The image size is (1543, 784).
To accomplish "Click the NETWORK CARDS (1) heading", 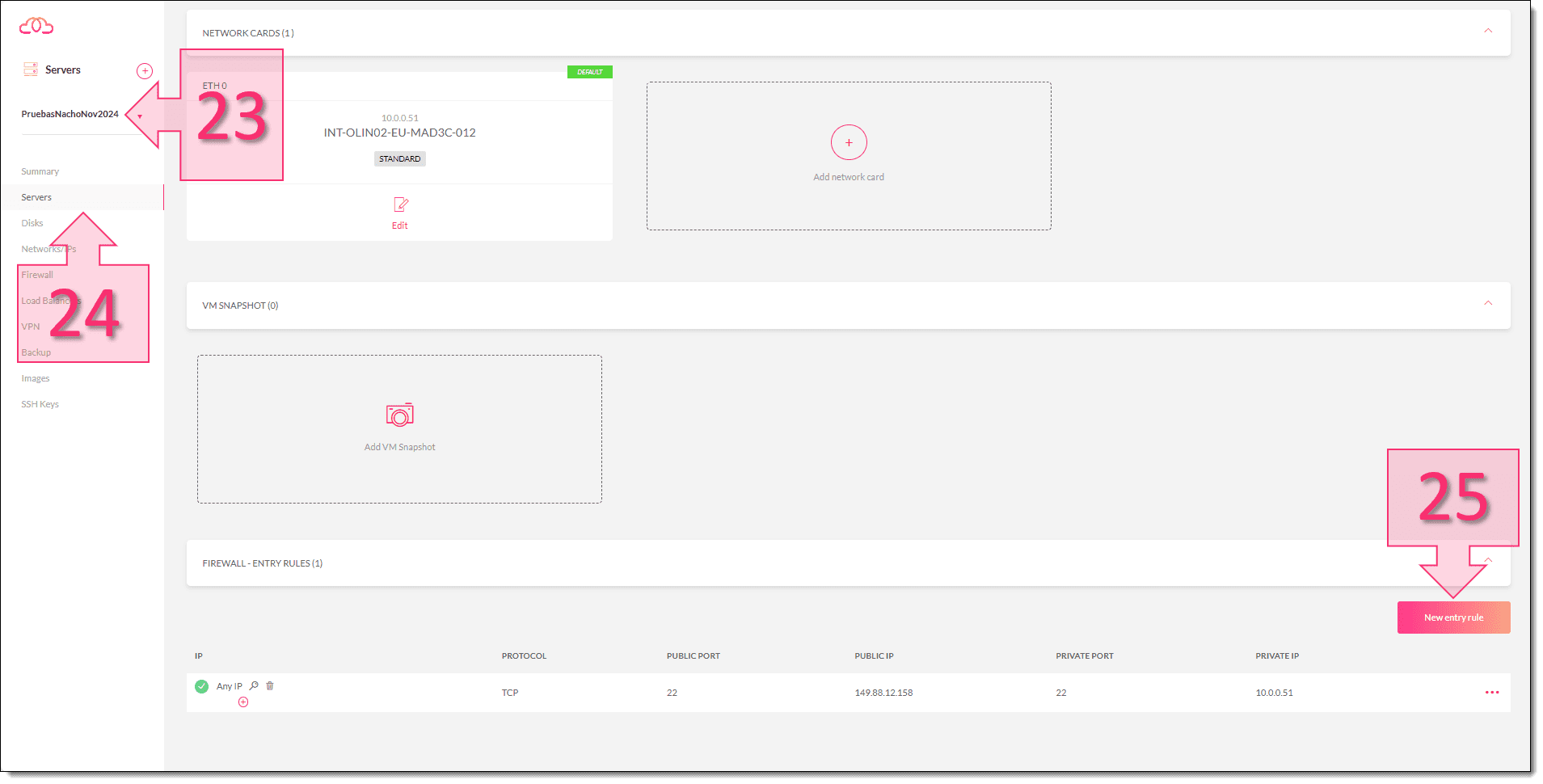I will pos(248,33).
